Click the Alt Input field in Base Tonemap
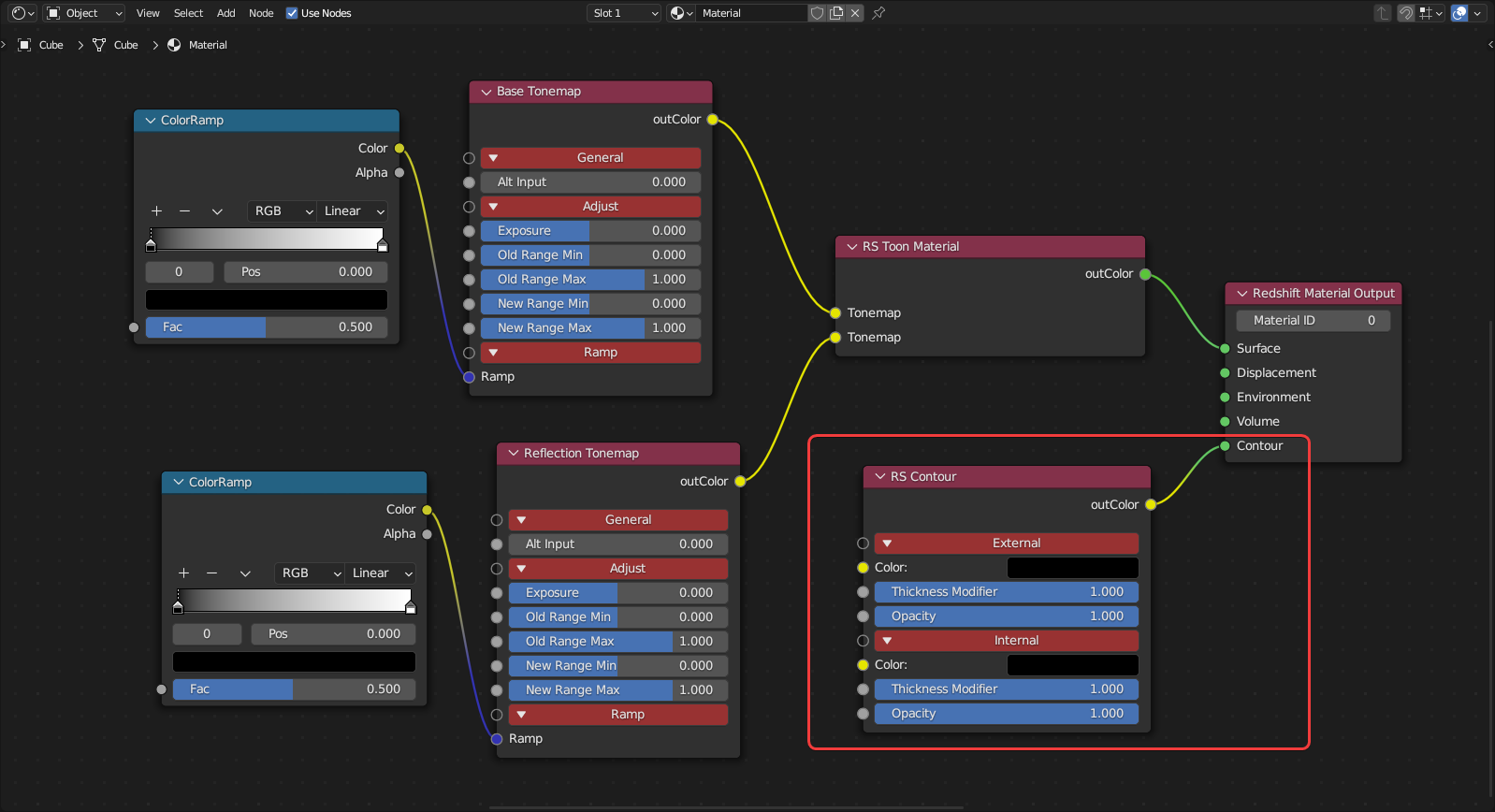The image size is (1495, 812). [590, 182]
